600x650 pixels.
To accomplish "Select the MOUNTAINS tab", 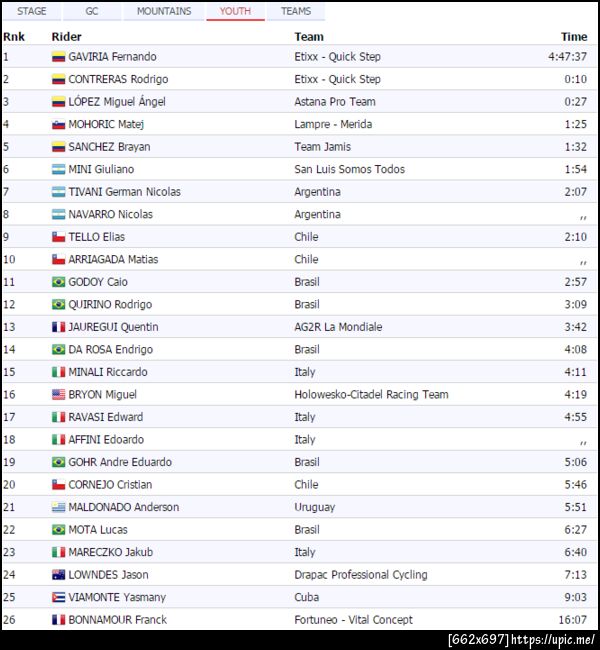I will [164, 11].
